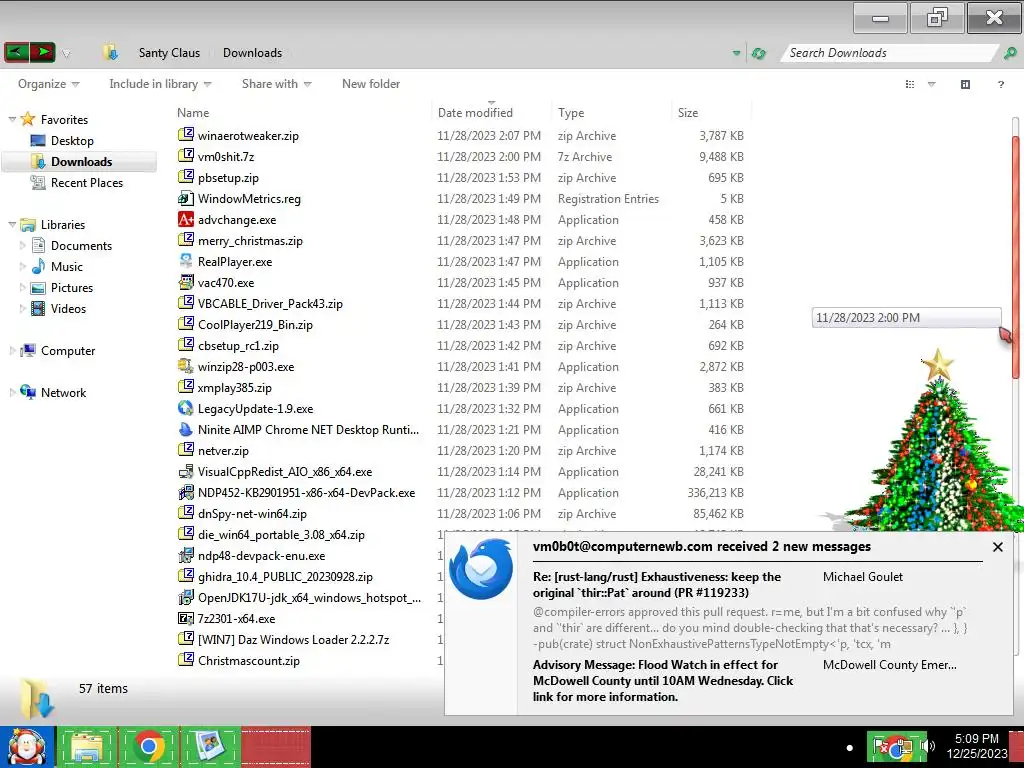This screenshot has height=768, width=1024.
Task: Select the 7z2301-x64.exe icon
Action: click(186, 618)
